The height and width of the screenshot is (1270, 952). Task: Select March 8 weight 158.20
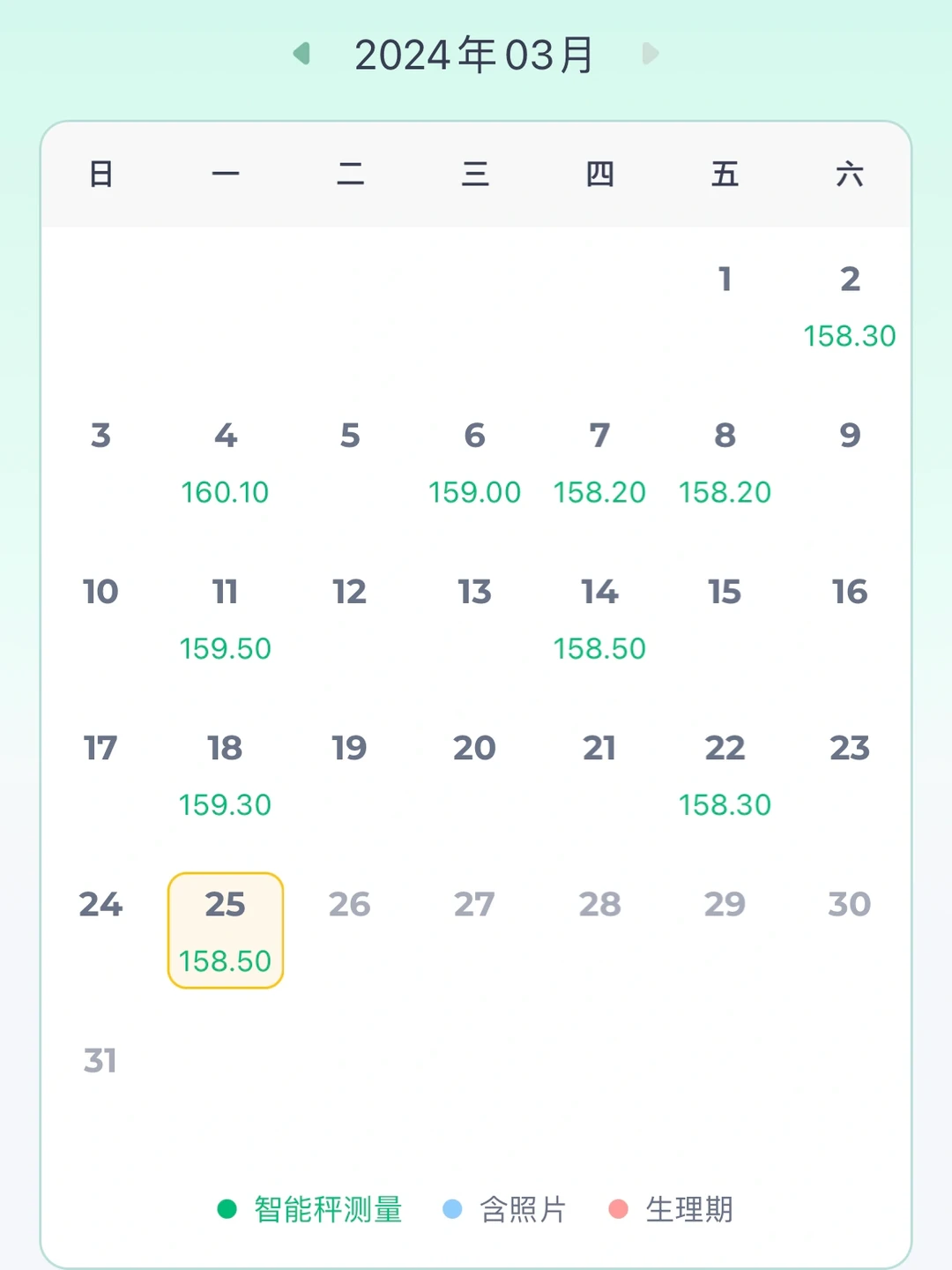725,463
